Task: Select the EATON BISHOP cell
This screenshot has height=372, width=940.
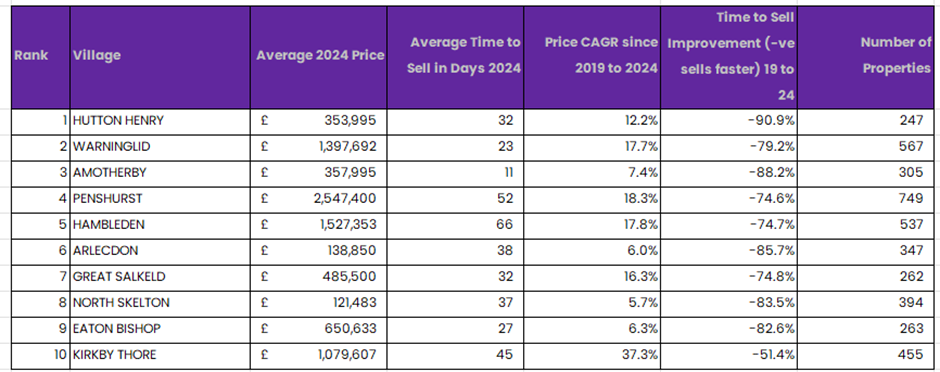Action: pyautogui.click(x=160, y=330)
